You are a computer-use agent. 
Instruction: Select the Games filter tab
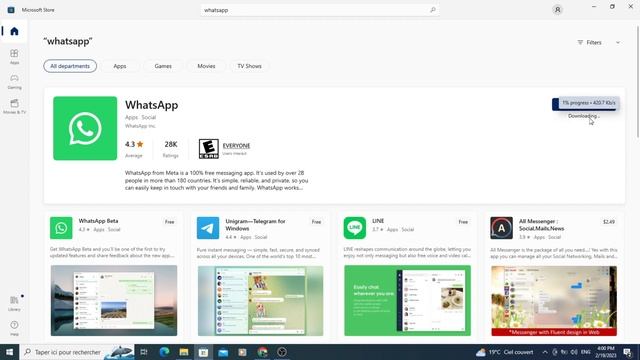tap(163, 66)
